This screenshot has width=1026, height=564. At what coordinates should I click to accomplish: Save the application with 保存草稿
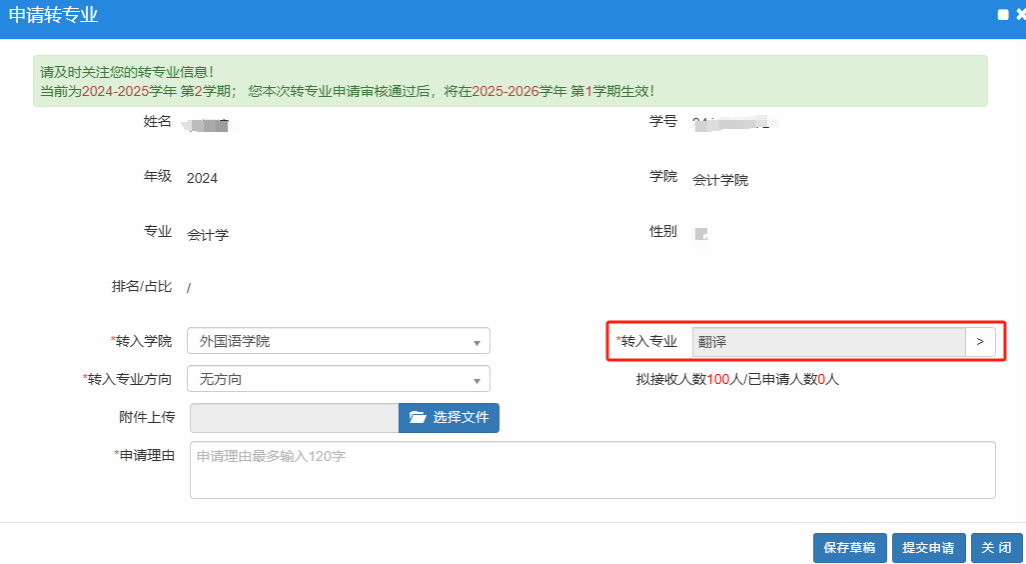click(849, 548)
